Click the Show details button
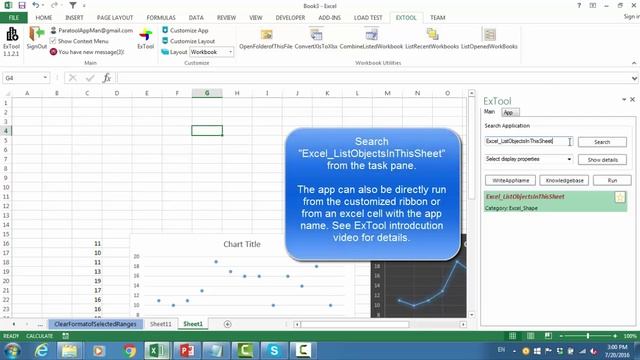 [x=602, y=160]
